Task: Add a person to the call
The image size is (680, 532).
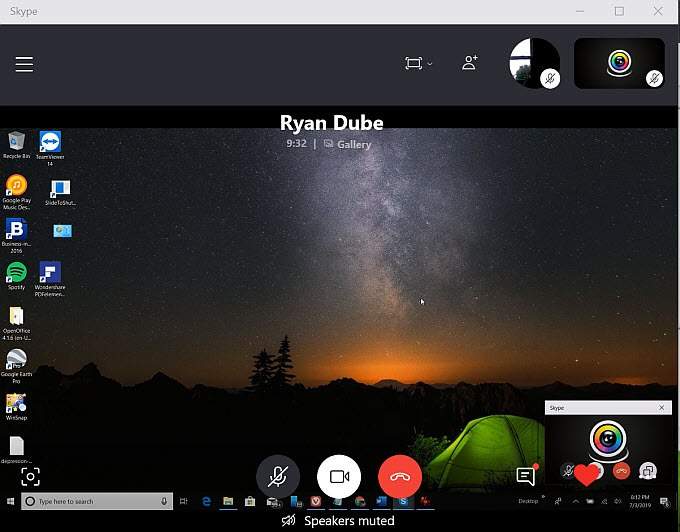Action: [x=470, y=62]
